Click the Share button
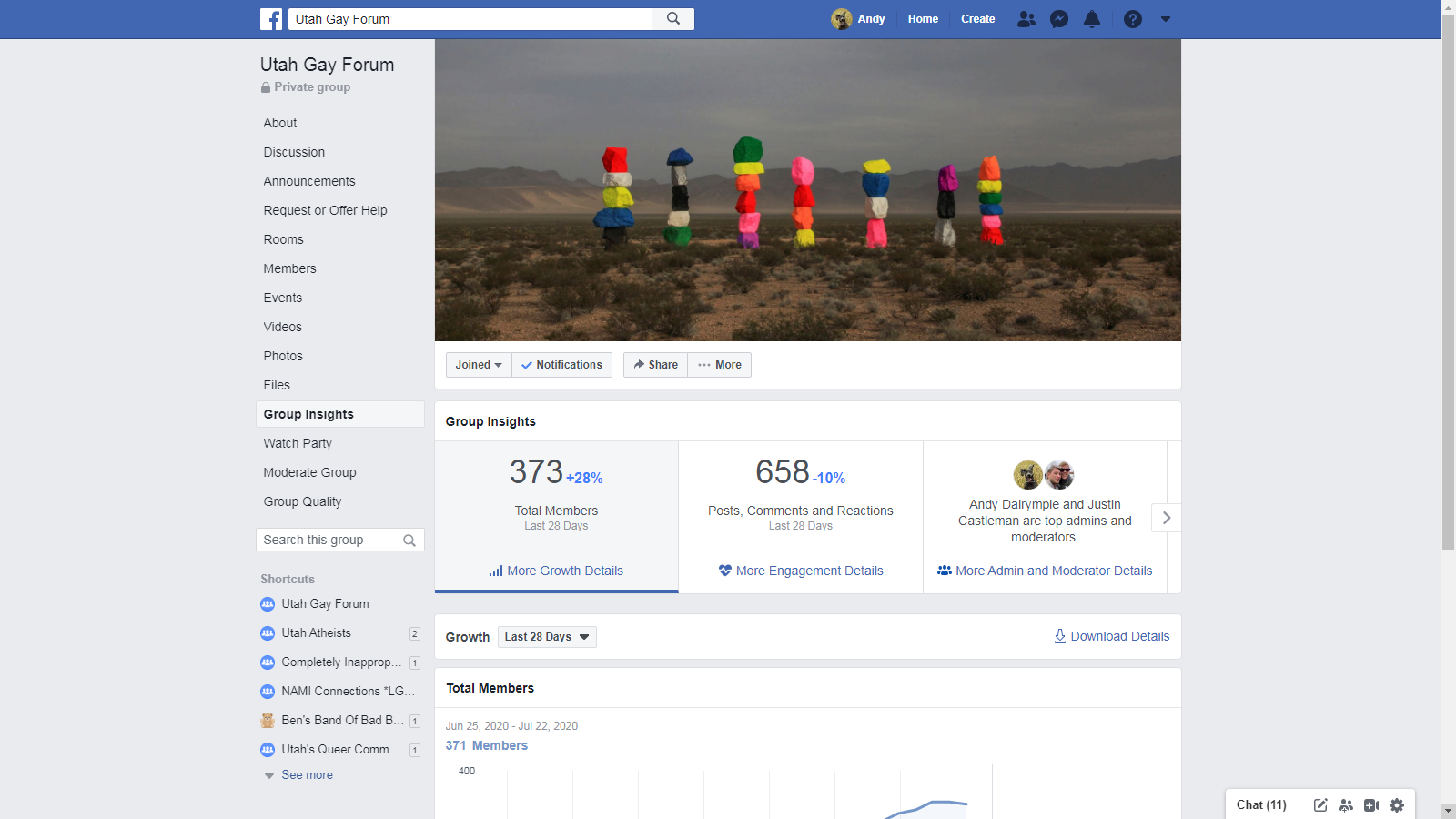The image size is (1456, 819). pyautogui.click(x=655, y=365)
